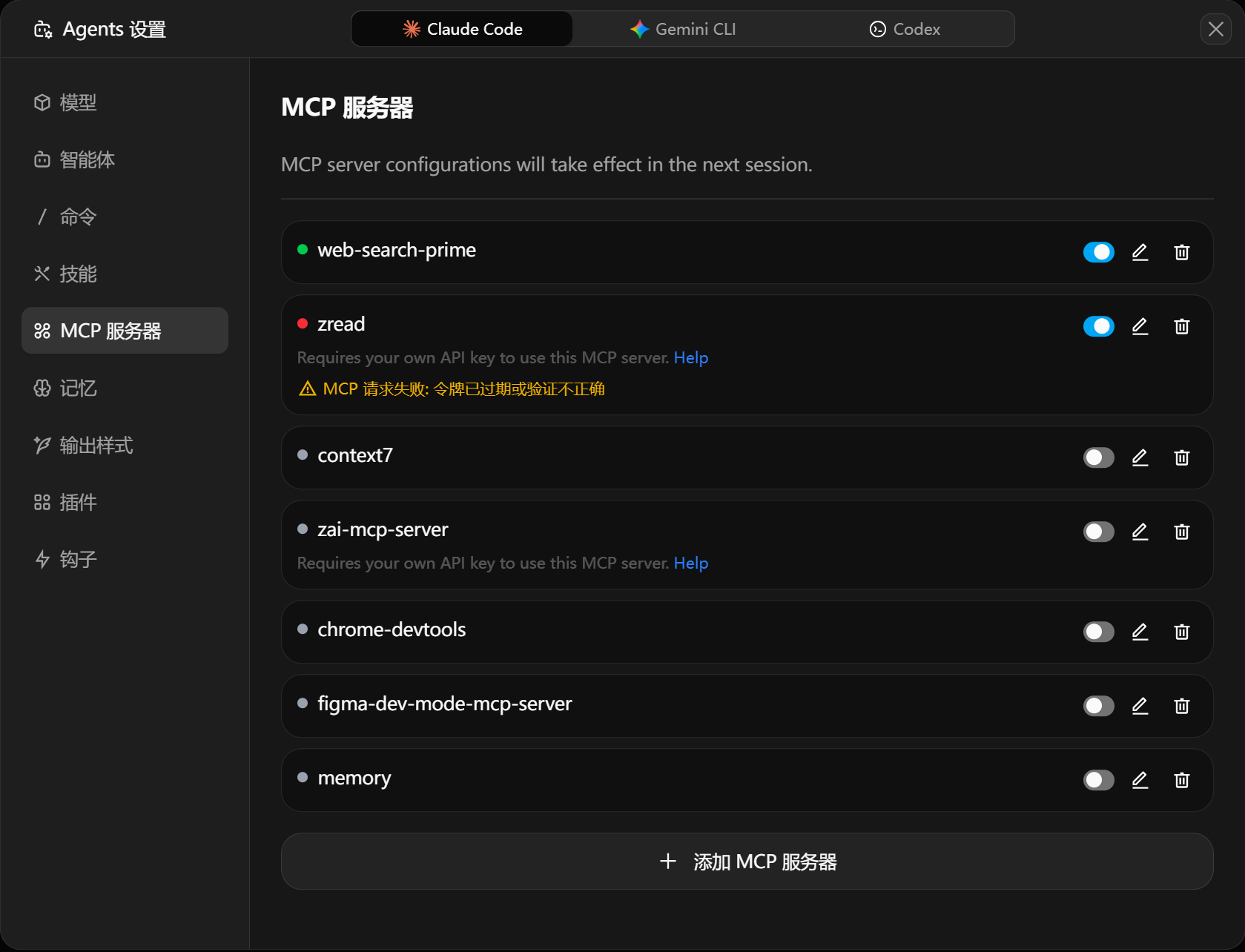Open the Help link under zread
Image resolution: width=1245 pixels, height=952 pixels.
(x=690, y=357)
